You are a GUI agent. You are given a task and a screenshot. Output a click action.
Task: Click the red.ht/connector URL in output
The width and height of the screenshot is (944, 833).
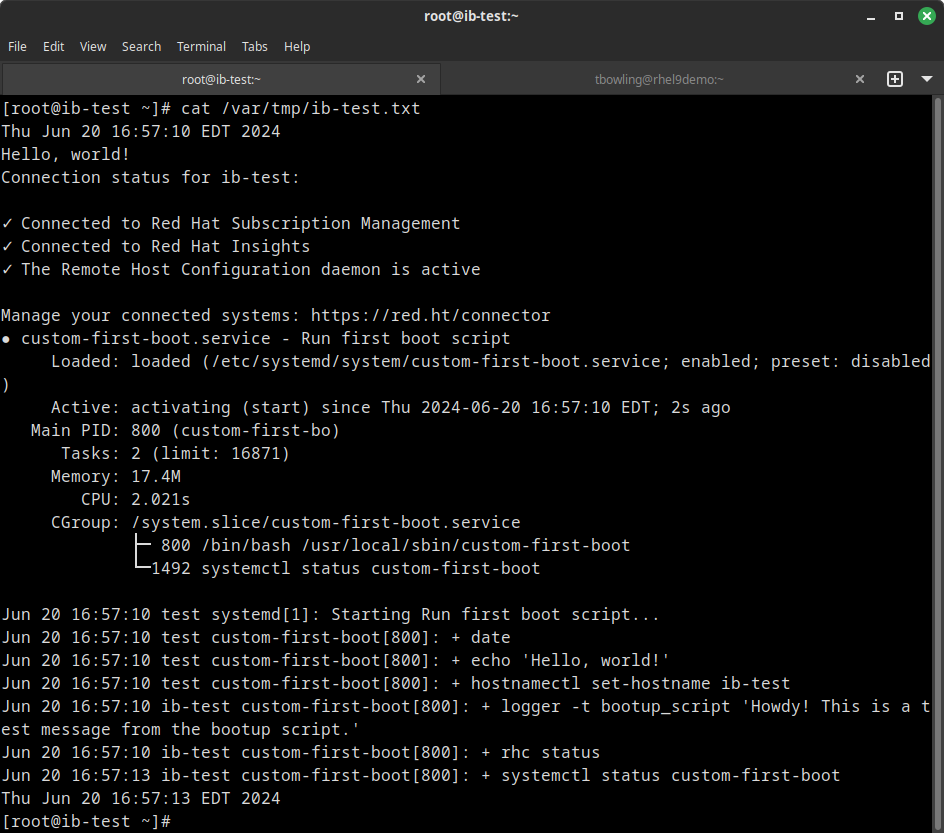pos(430,315)
